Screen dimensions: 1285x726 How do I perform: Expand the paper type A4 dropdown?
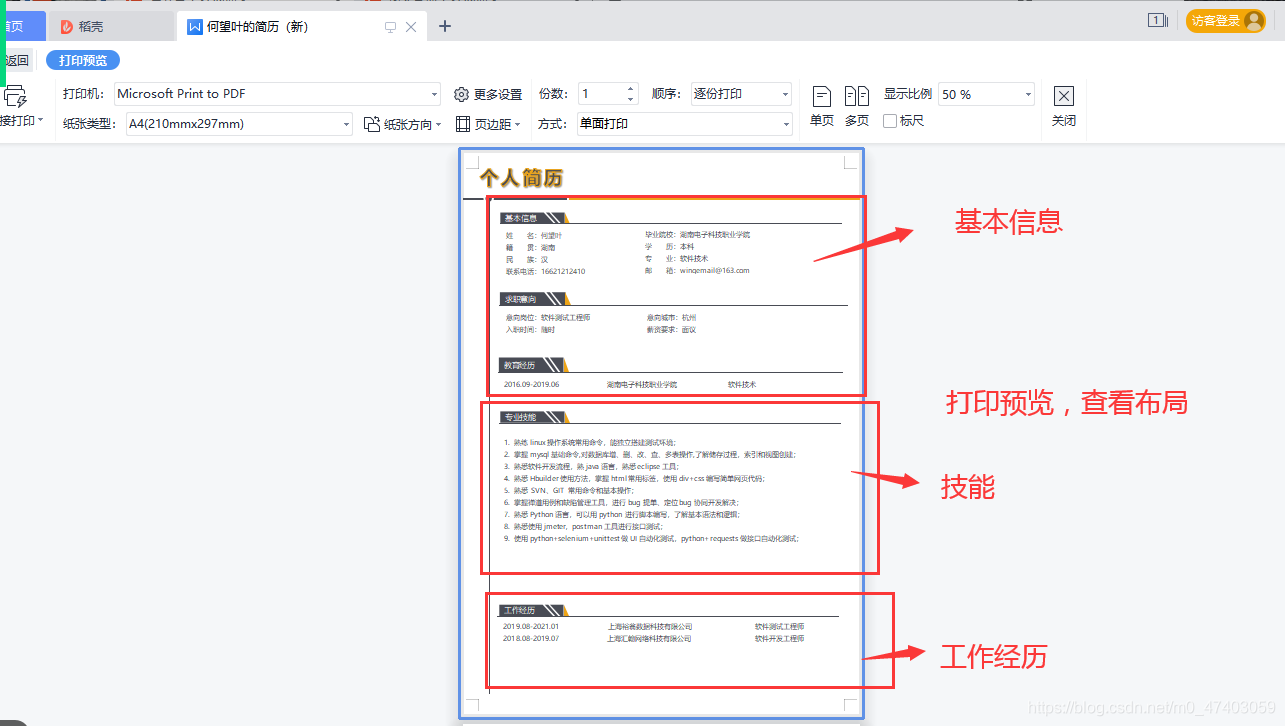346,124
